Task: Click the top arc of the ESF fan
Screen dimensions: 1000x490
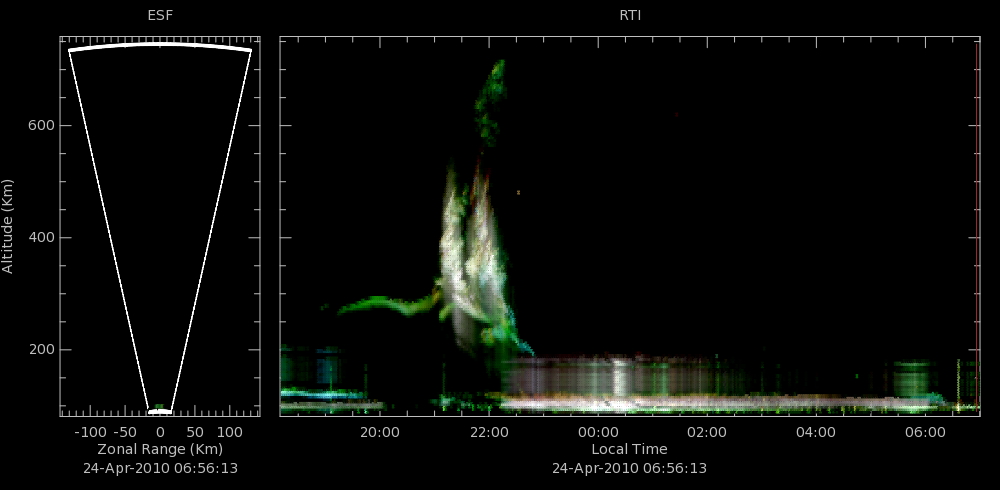Action: tap(160, 45)
